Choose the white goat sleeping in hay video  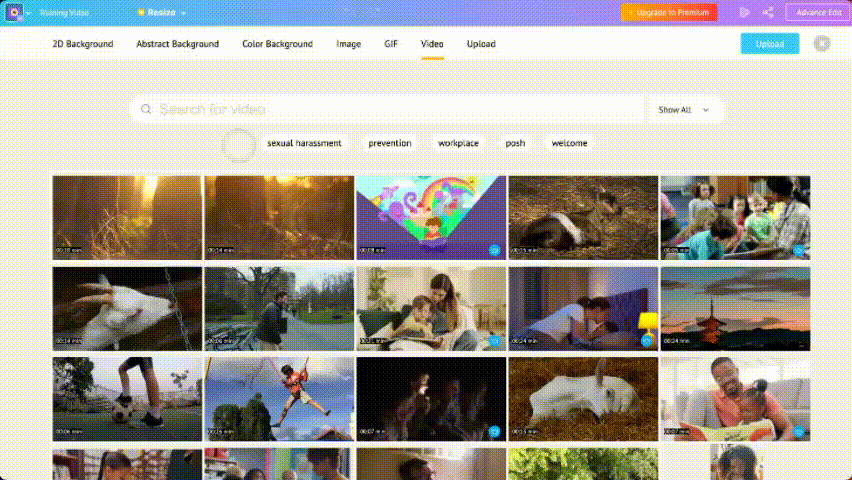pyautogui.click(x=583, y=398)
